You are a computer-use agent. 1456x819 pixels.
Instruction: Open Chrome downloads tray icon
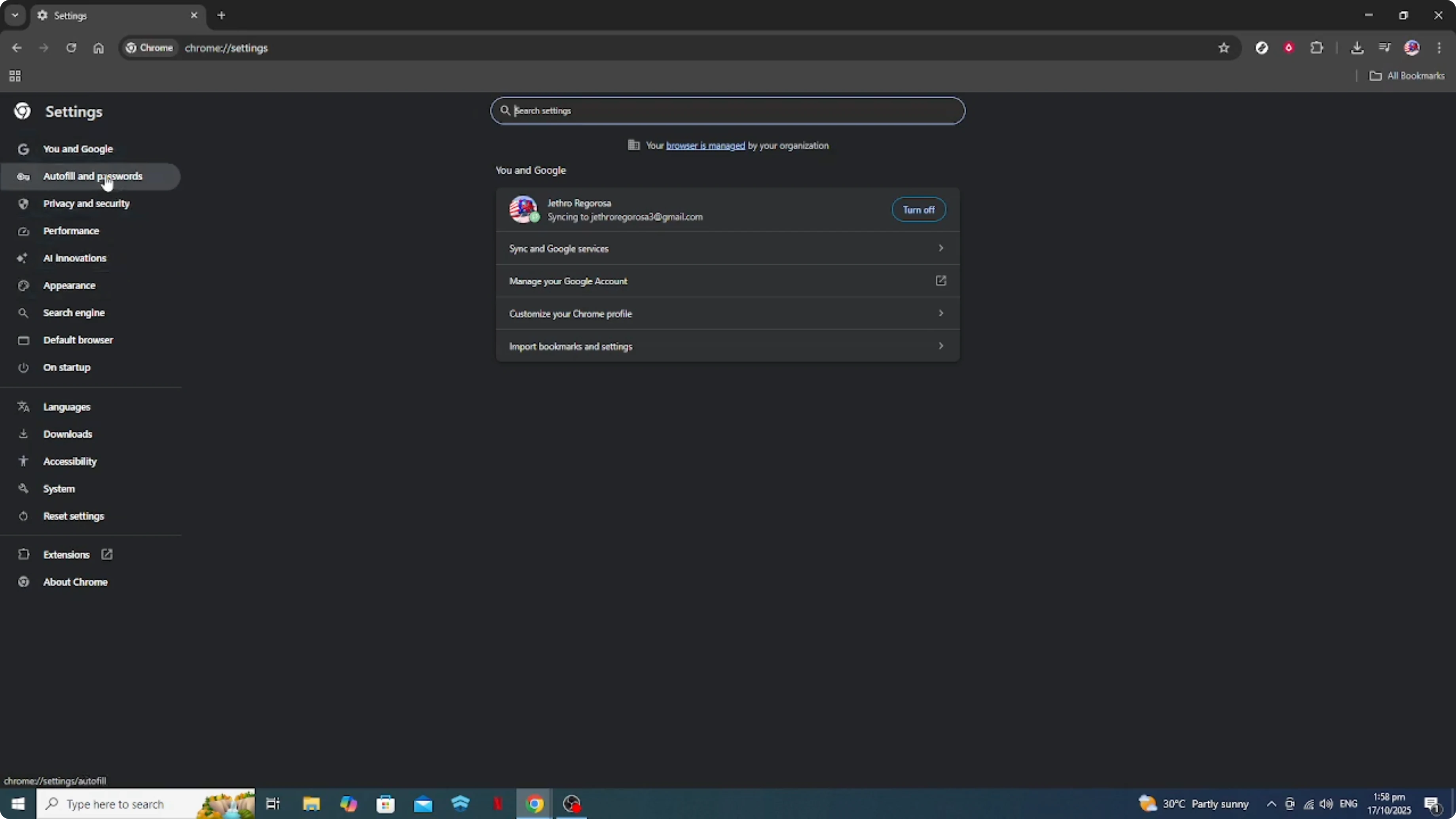coord(1357,48)
